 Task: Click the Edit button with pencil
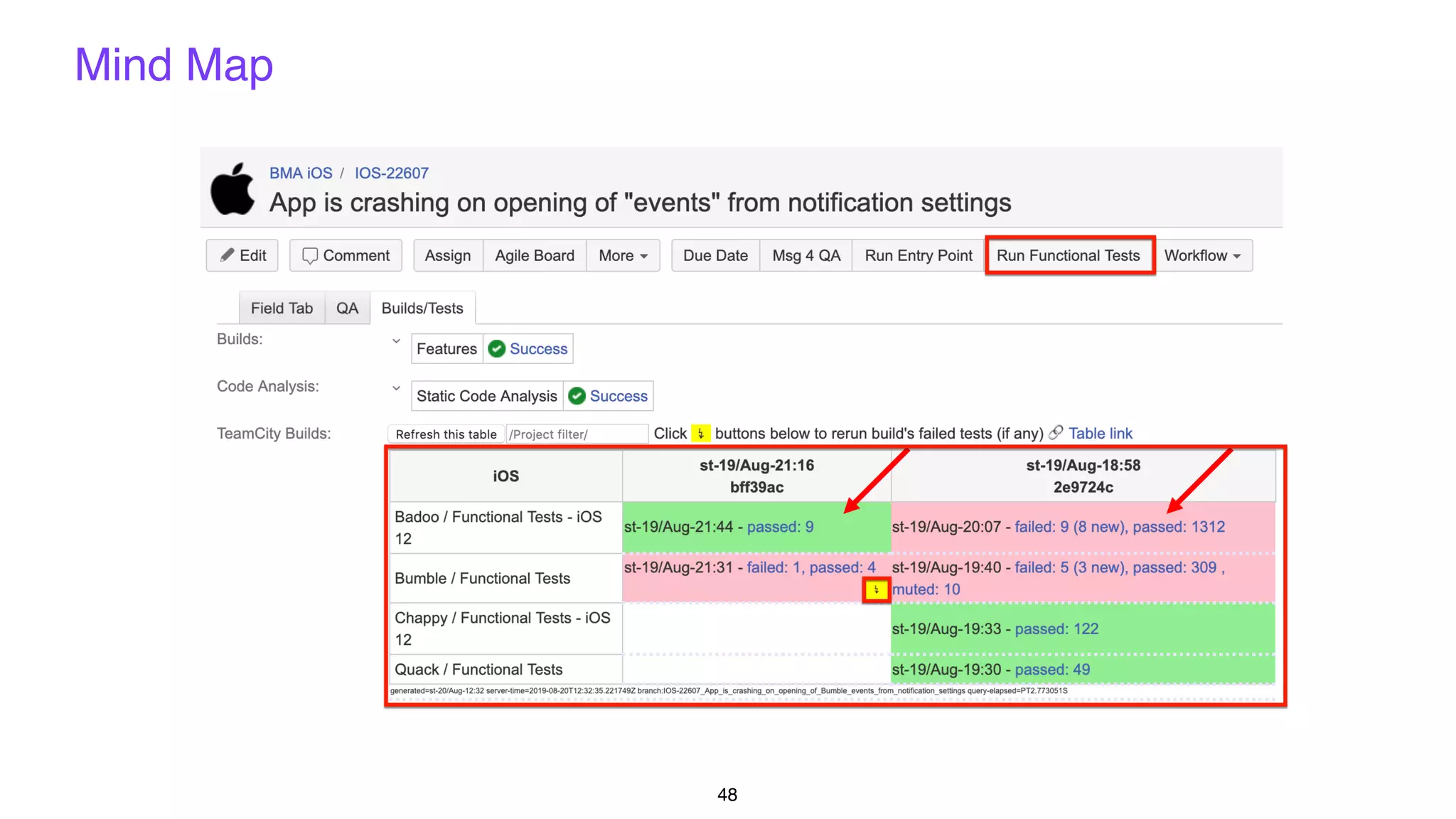click(x=242, y=255)
